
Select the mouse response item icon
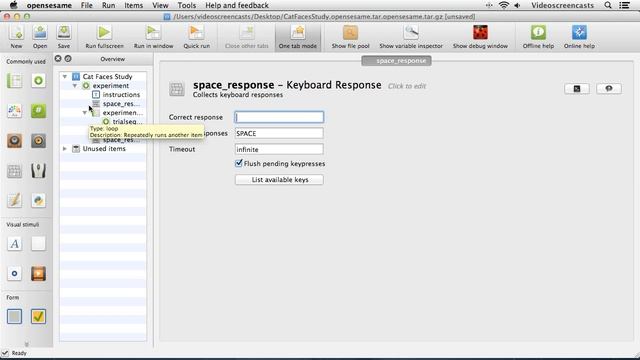coord(38,171)
